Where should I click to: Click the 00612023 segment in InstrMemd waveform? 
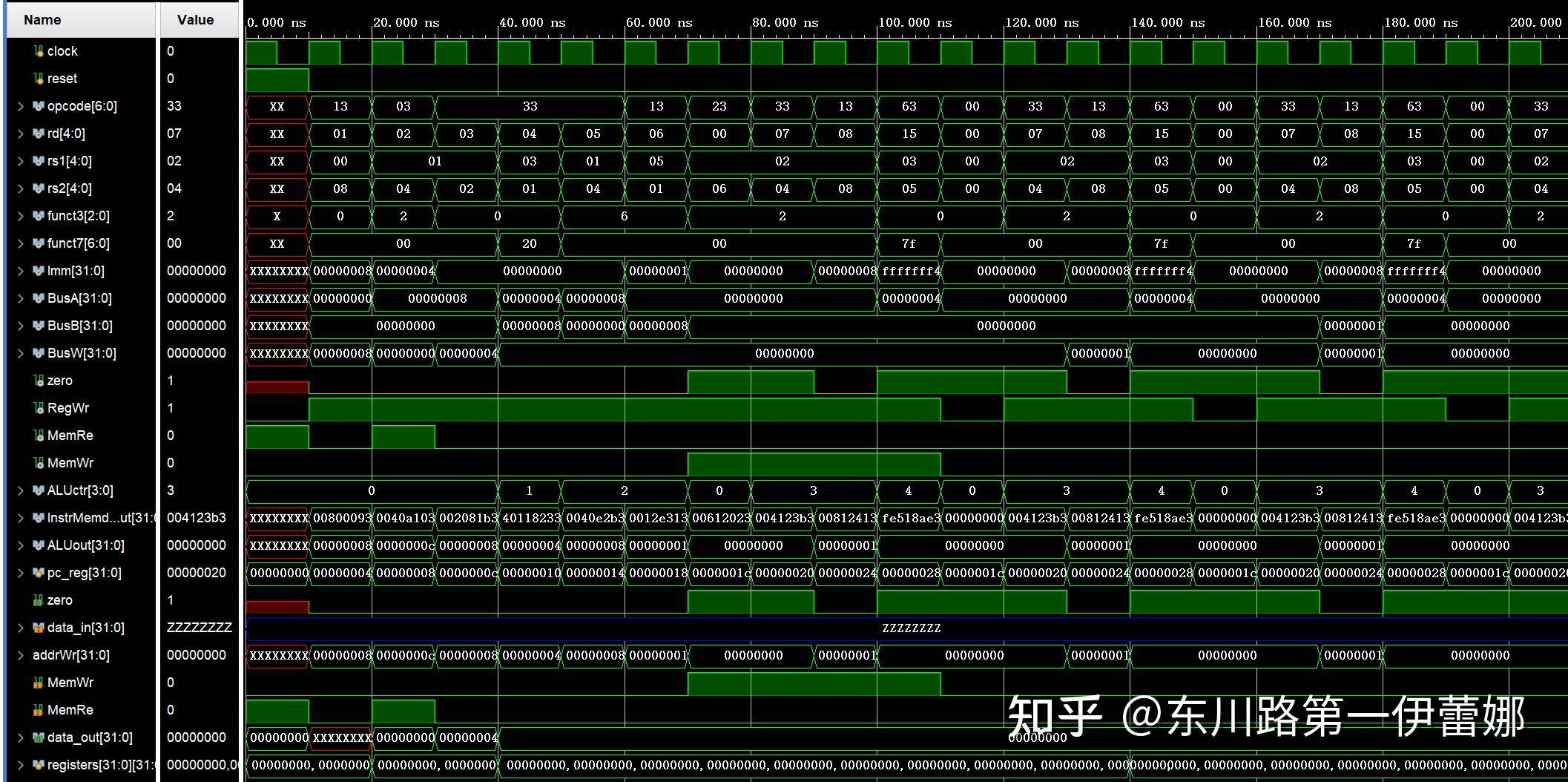coord(719,518)
